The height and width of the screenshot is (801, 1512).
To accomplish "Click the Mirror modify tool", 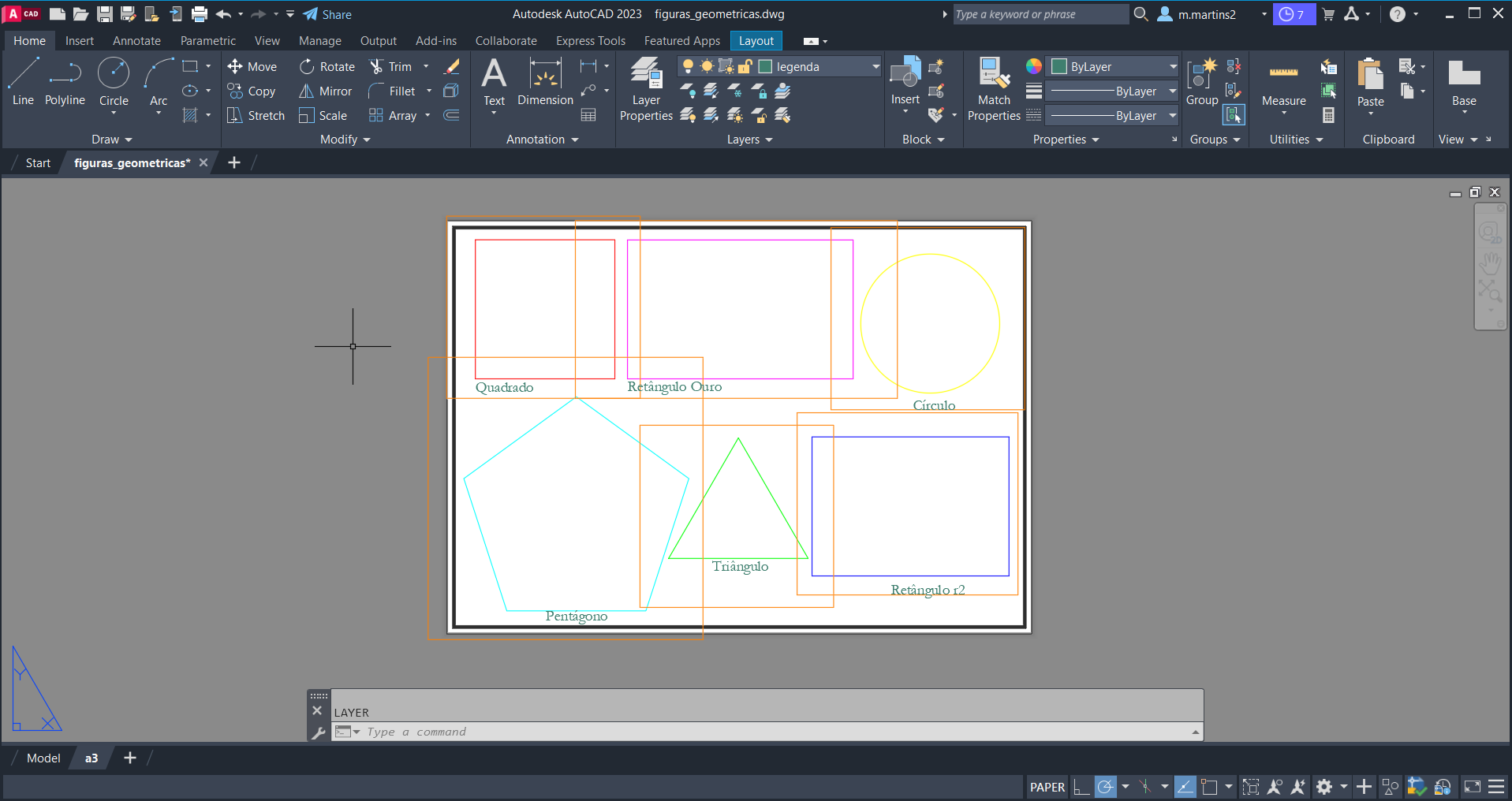I will [326, 91].
